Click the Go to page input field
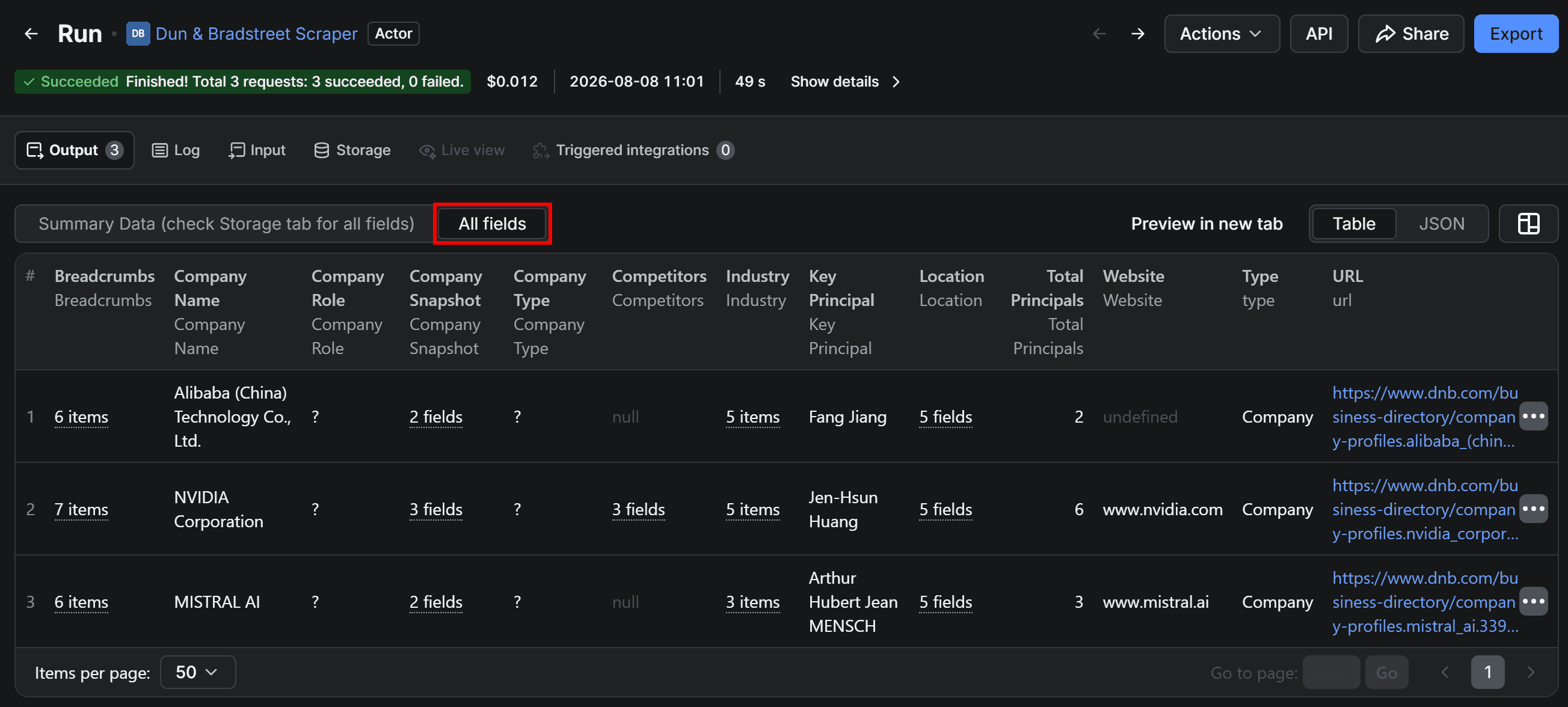 [x=1331, y=672]
